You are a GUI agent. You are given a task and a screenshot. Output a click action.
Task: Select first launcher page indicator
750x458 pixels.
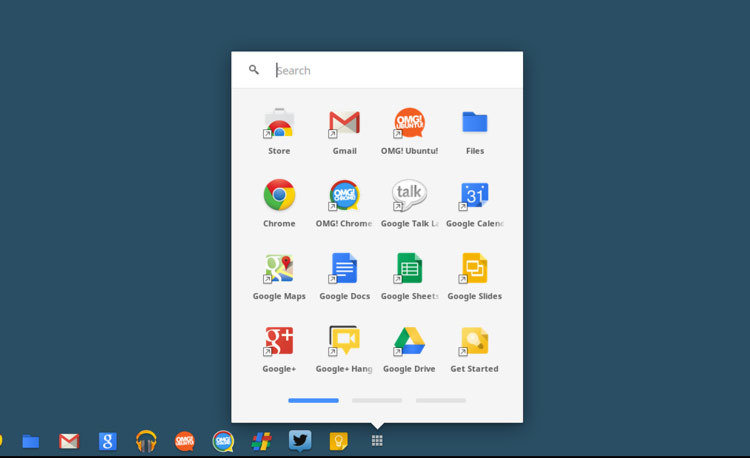pyautogui.click(x=313, y=400)
